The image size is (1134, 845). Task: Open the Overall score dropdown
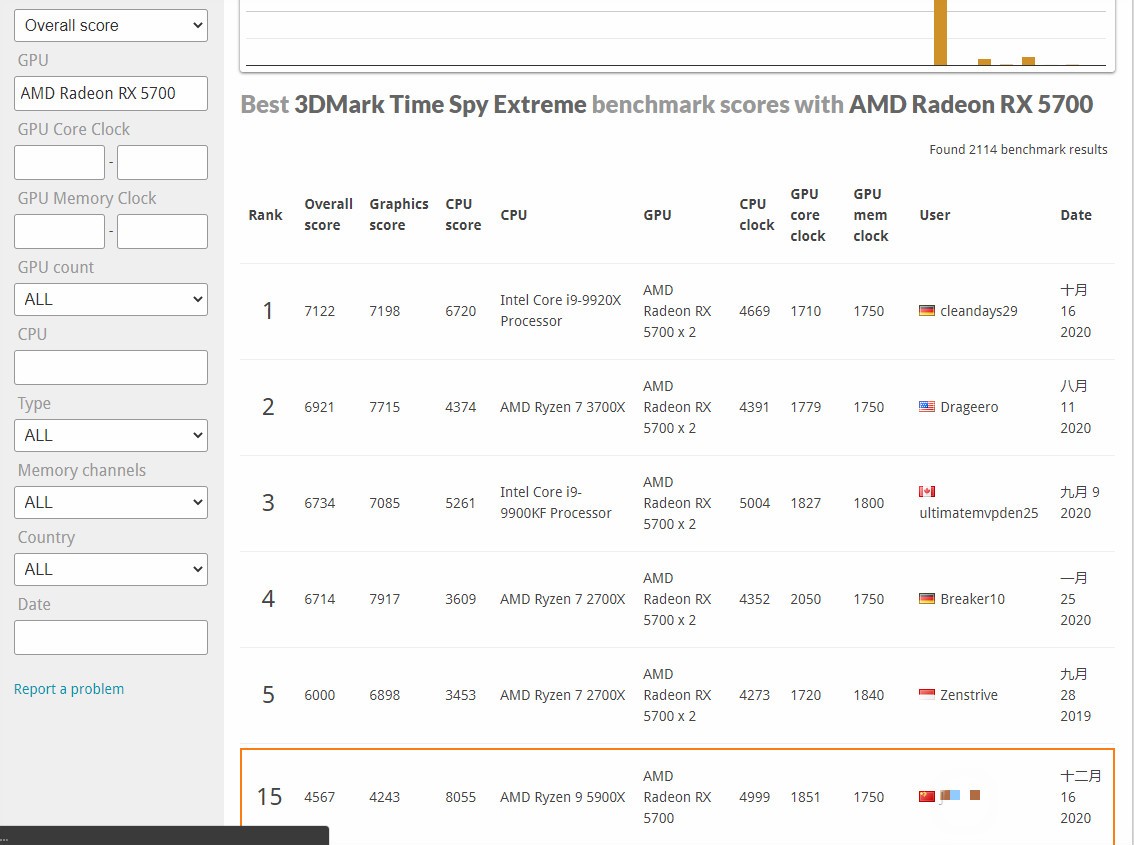tap(111, 25)
